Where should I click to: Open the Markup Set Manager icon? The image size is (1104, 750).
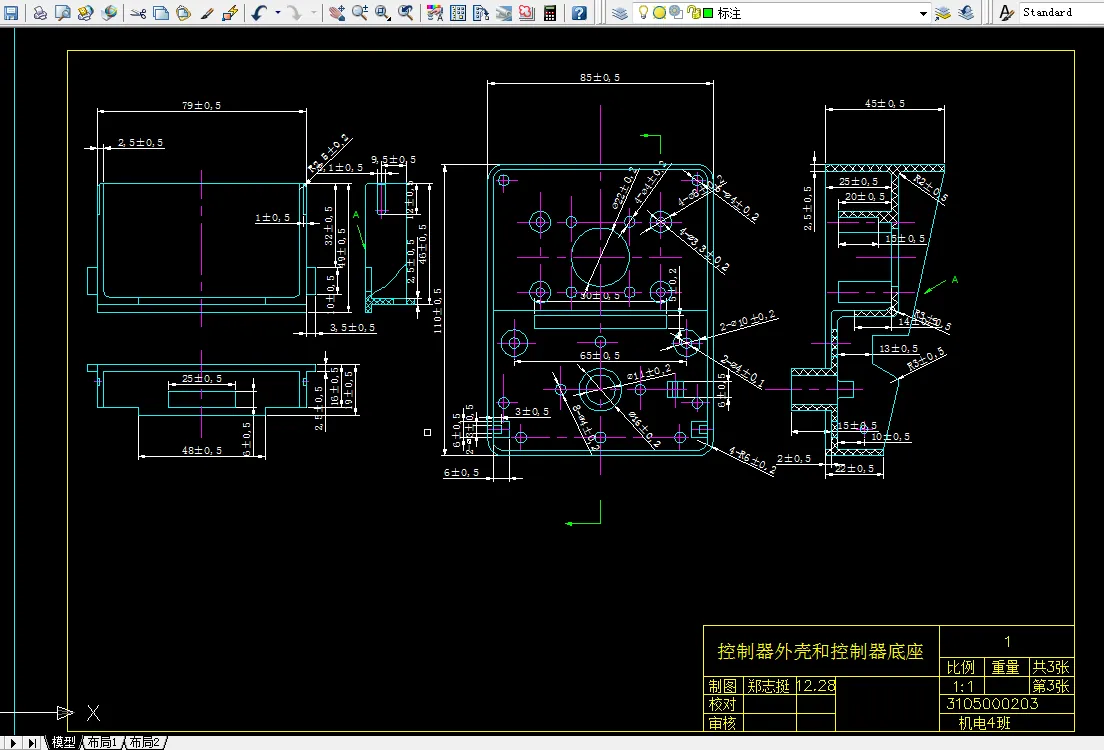pos(527,13)
